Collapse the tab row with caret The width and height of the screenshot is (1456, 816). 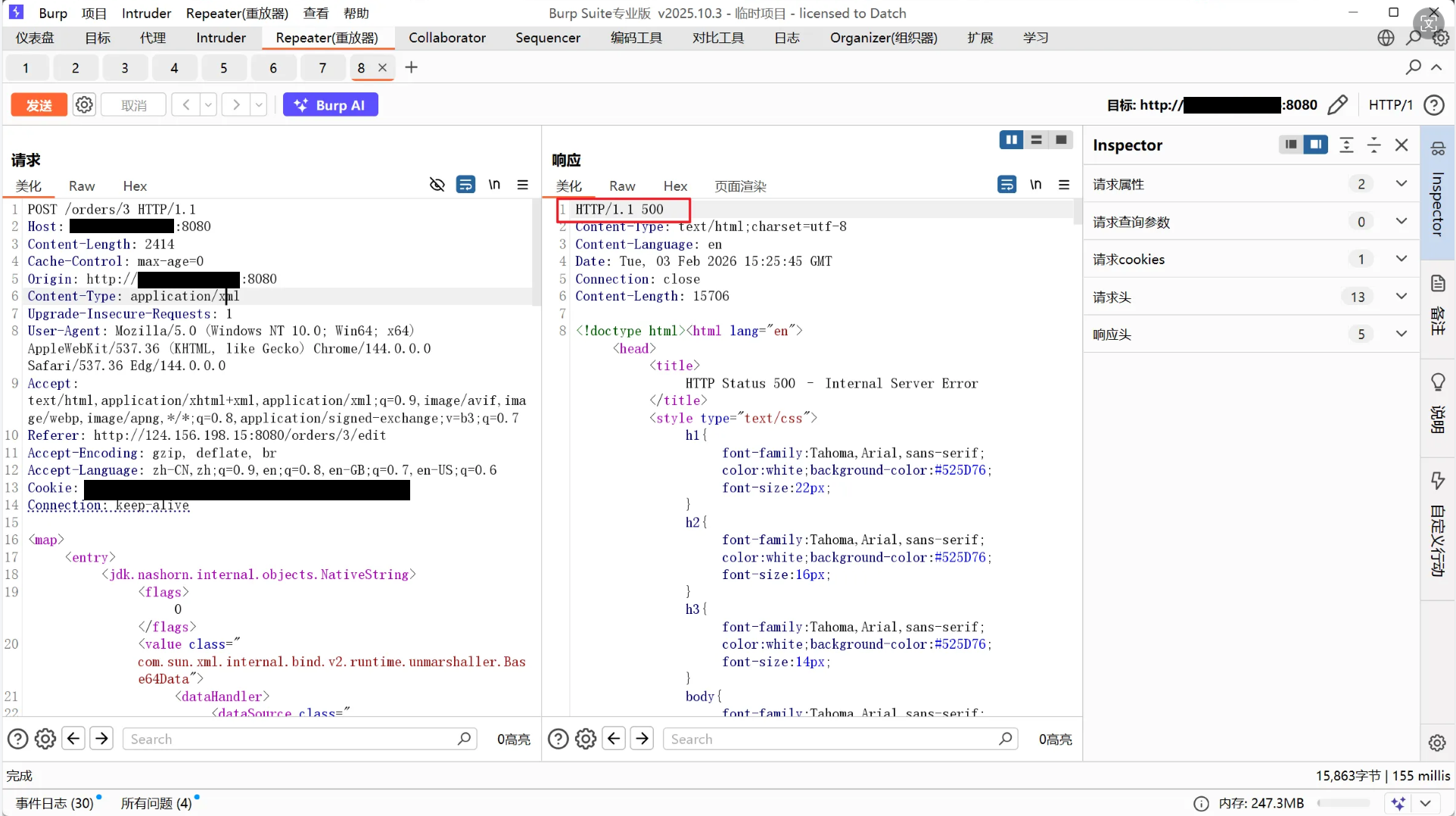click(x=1436, y=67)
